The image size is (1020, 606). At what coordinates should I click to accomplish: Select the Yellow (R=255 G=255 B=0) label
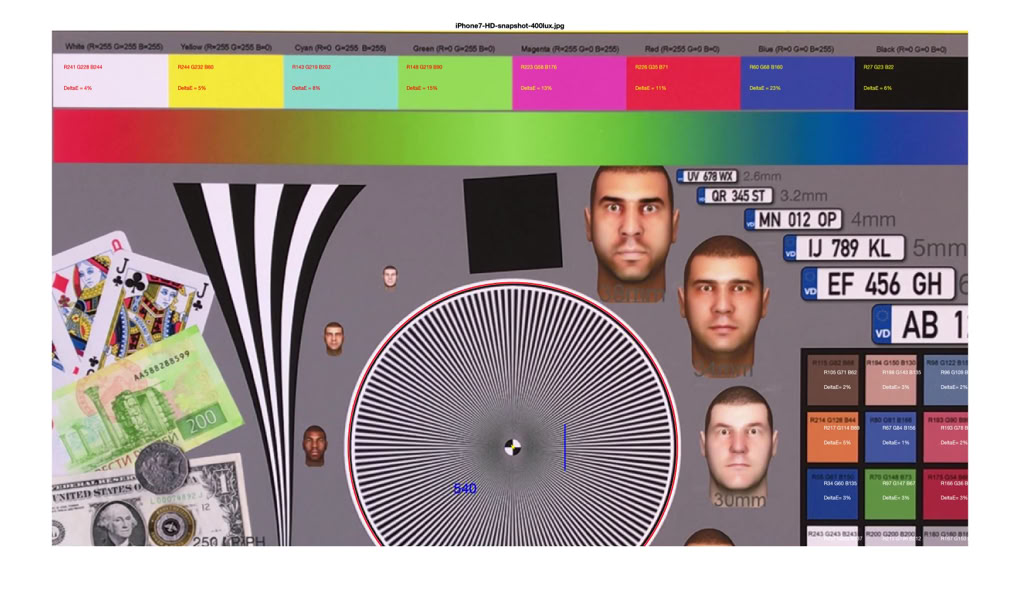coord(226,47)
